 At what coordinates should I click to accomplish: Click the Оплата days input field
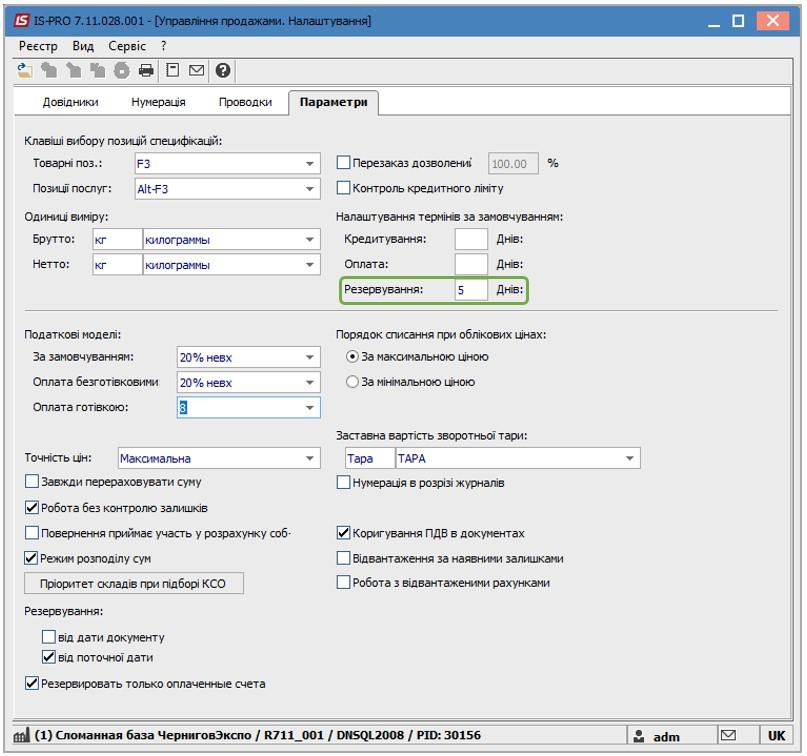[x=471, y=264]
